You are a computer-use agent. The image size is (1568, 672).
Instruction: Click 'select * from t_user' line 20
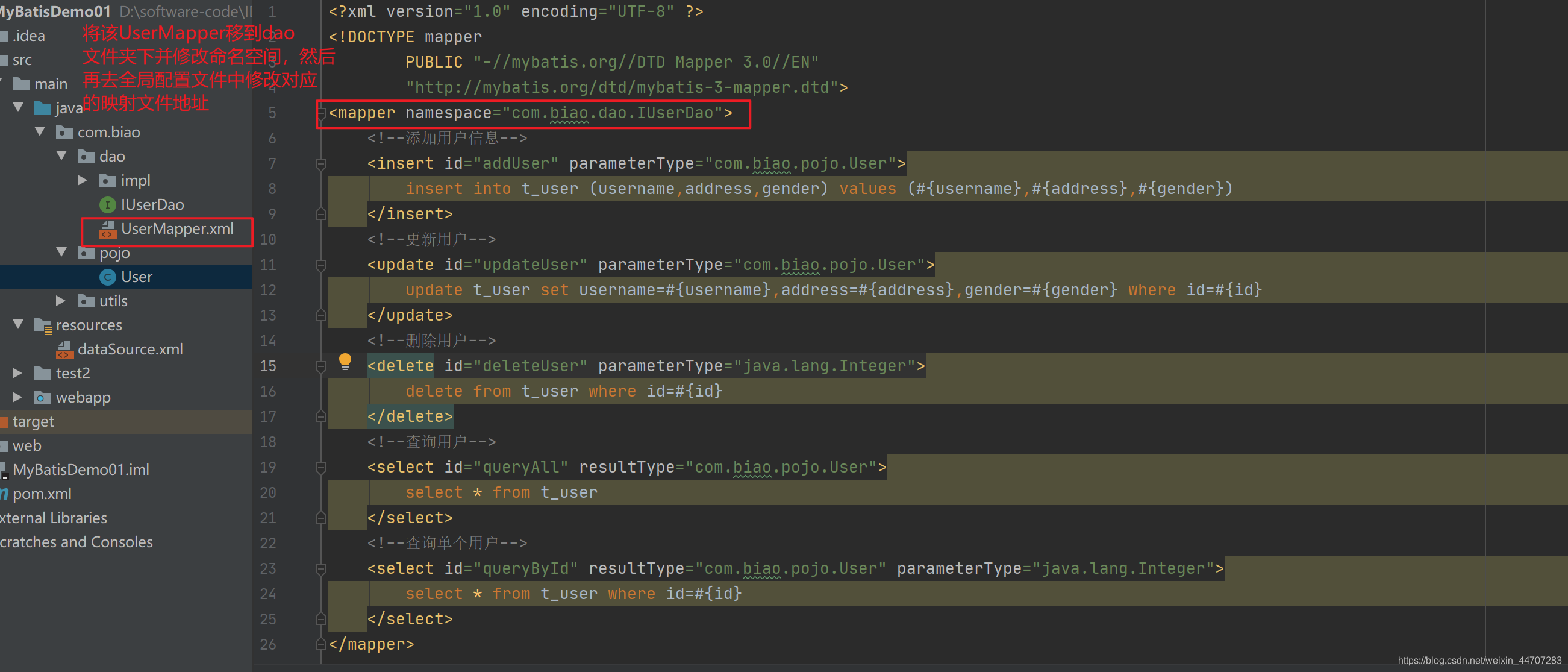(502, 493)
